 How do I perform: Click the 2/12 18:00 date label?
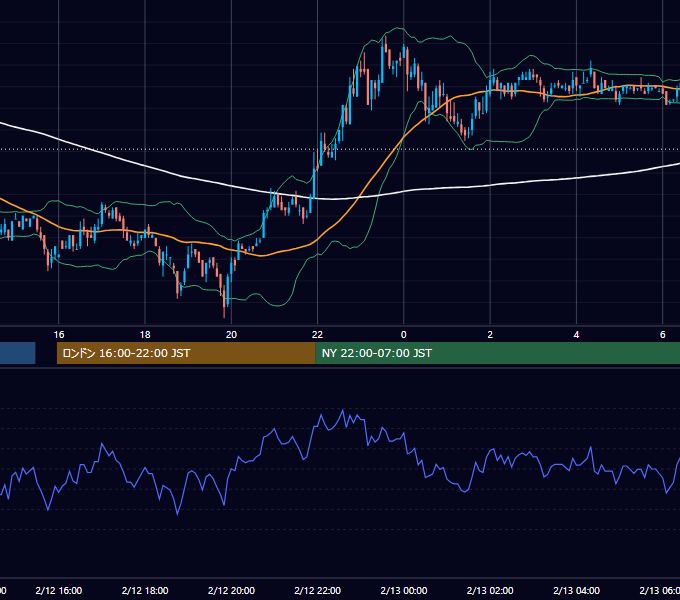145,590
